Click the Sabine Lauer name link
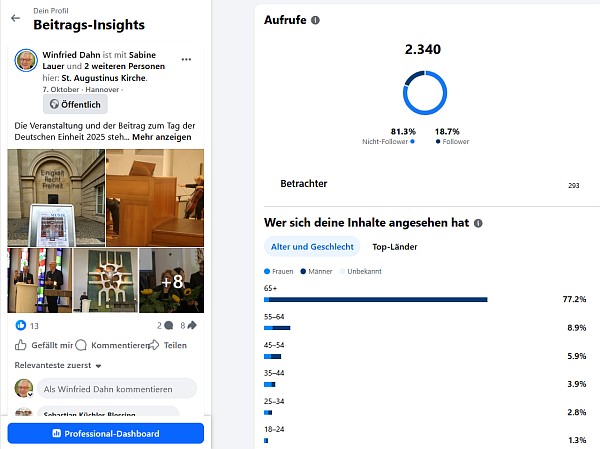This screenshot has width=600, height=449. point(99,60)
